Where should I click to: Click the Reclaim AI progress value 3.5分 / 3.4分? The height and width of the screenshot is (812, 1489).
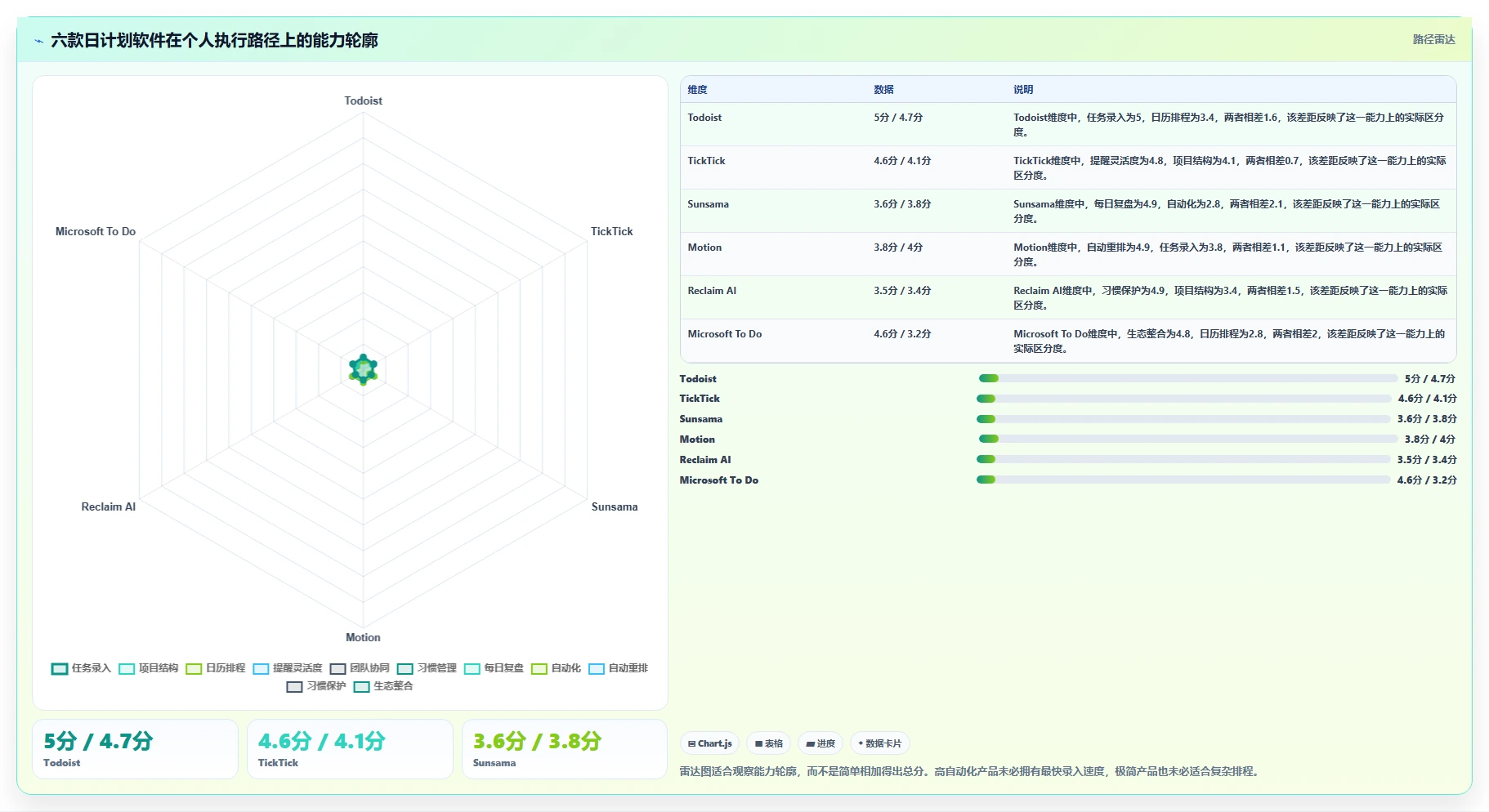click(x=1427, y=460)
